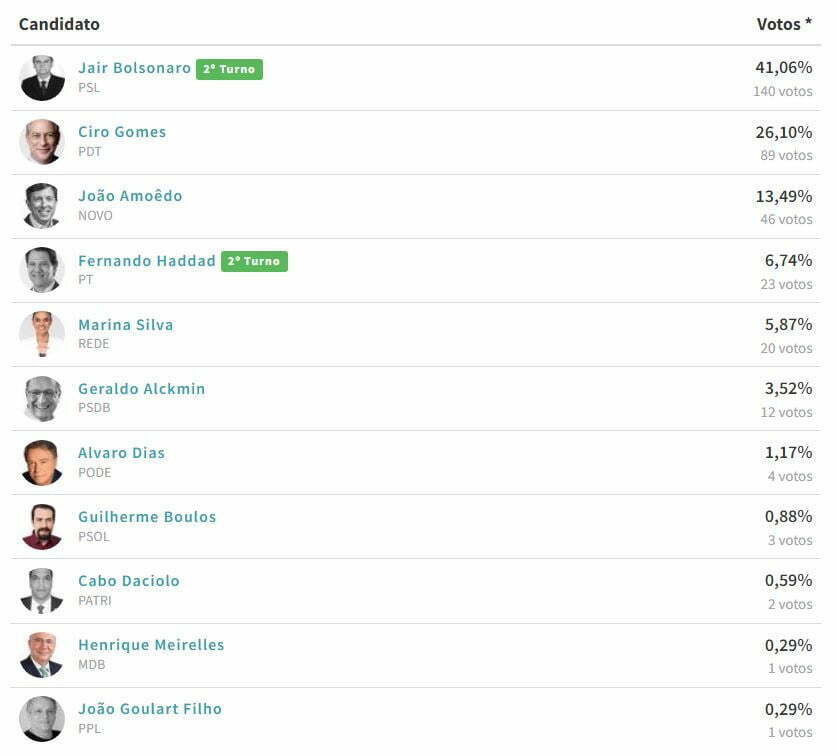
Task: Click Henrique Meirelles' portrait thumbnail
Action: pyautogui.click(x=42, y=655)
